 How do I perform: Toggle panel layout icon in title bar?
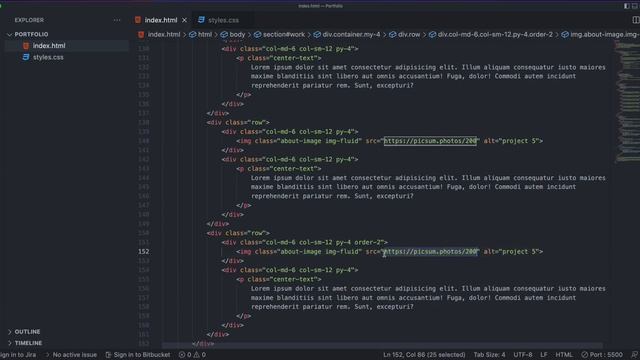[635, 6]
